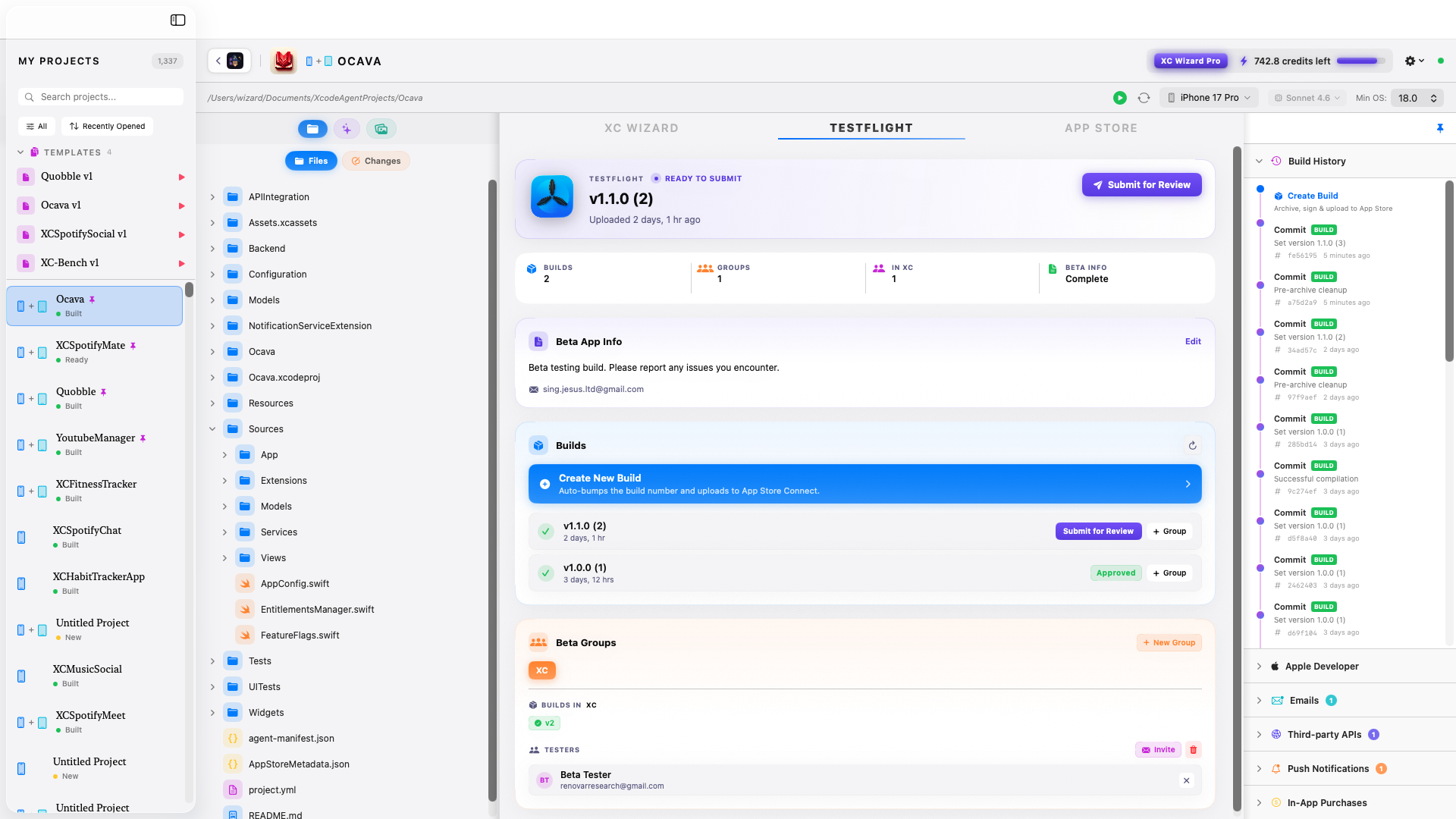Click the top Submit for Review button

(1141, 185)
